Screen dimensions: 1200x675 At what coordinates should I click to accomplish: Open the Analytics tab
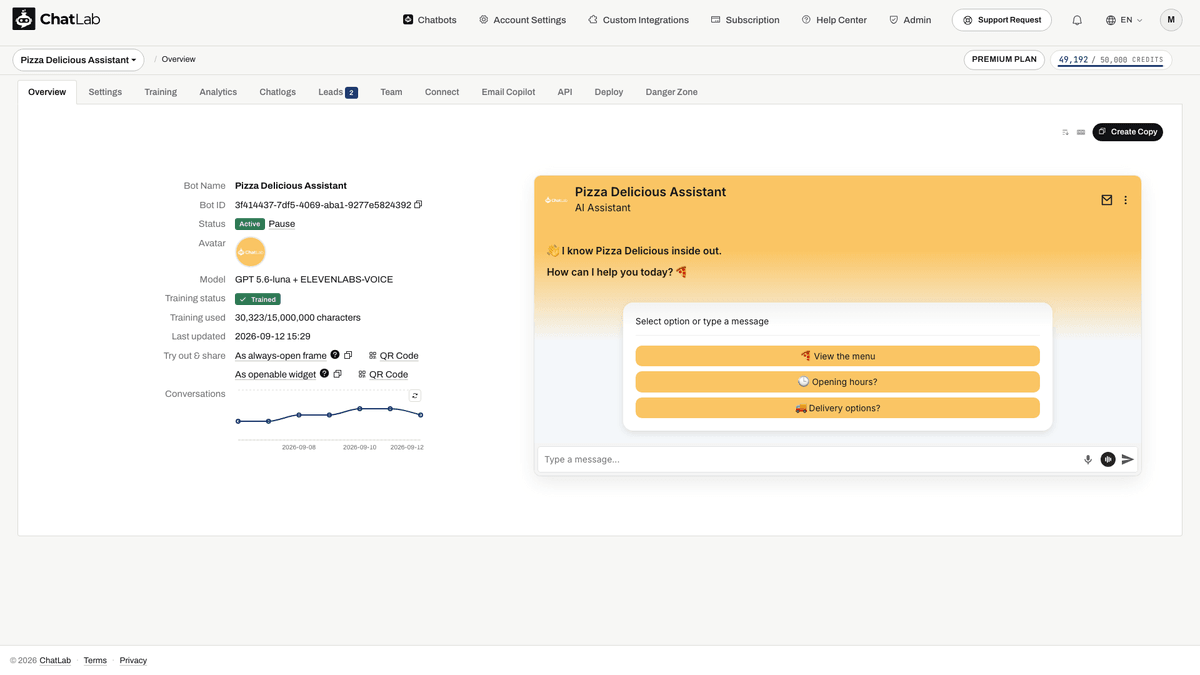218,92
